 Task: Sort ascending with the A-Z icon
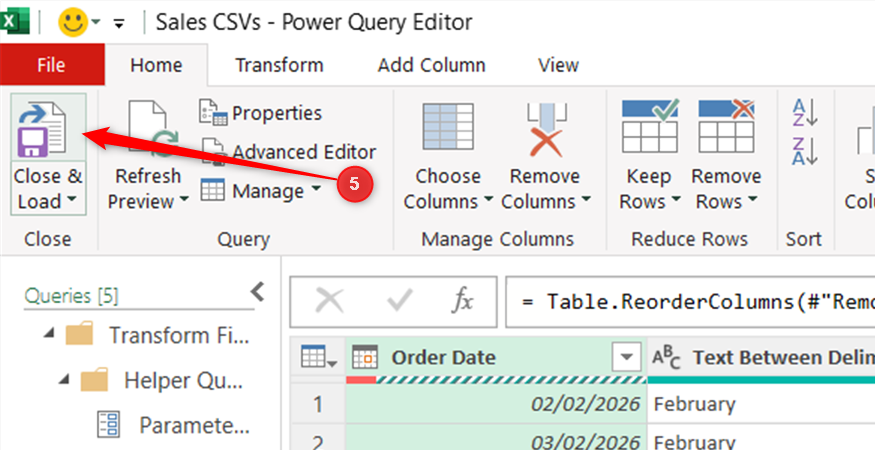805,113
